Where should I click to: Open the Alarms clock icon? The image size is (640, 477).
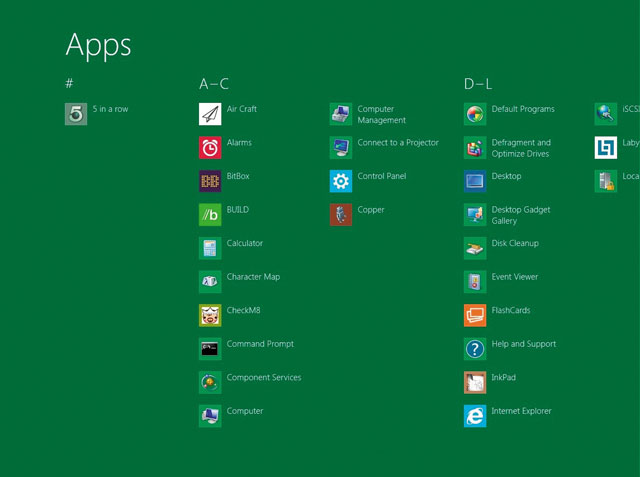pos(210,147)
